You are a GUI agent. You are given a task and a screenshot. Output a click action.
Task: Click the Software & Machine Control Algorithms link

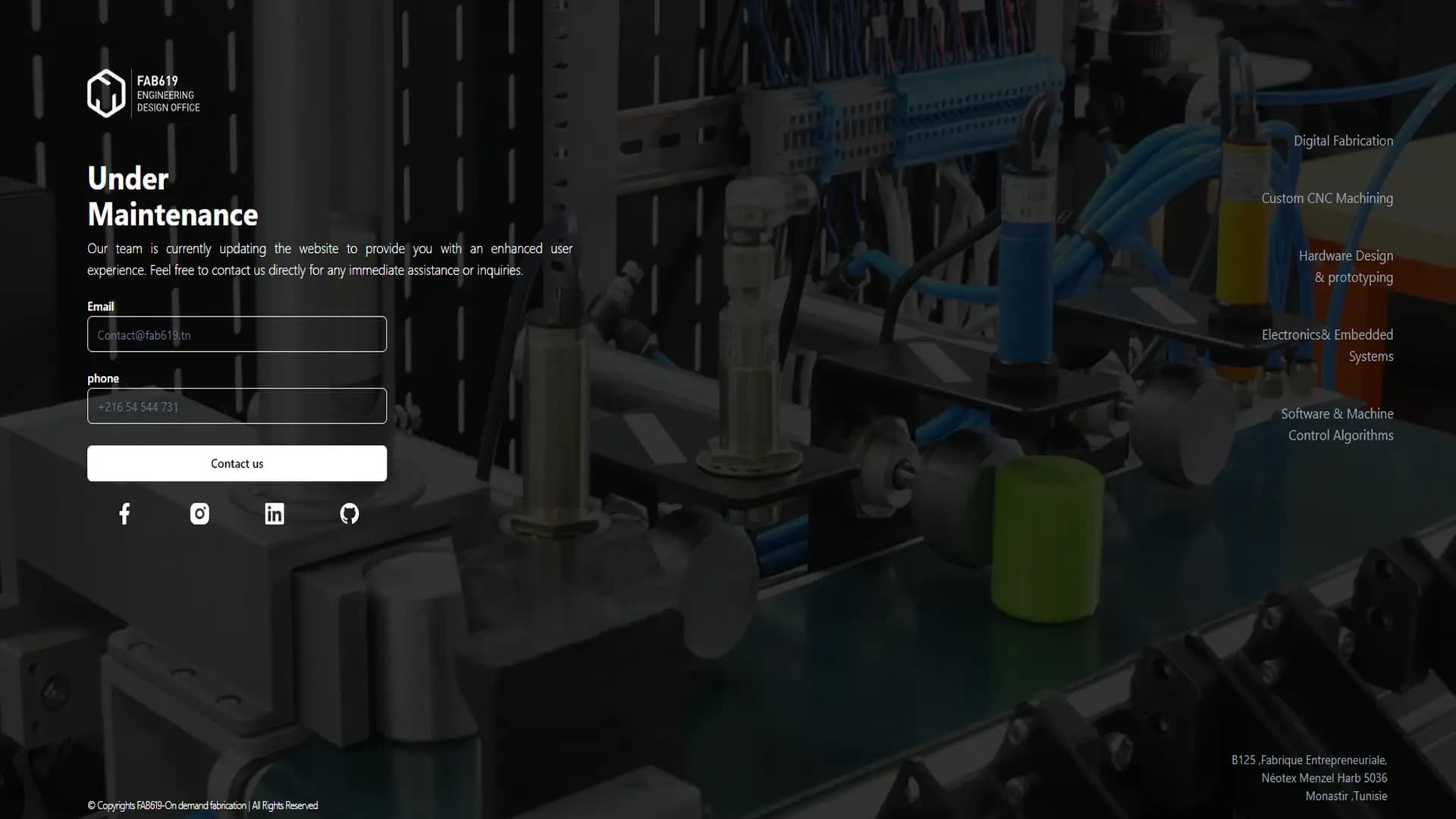(1337, 423)
